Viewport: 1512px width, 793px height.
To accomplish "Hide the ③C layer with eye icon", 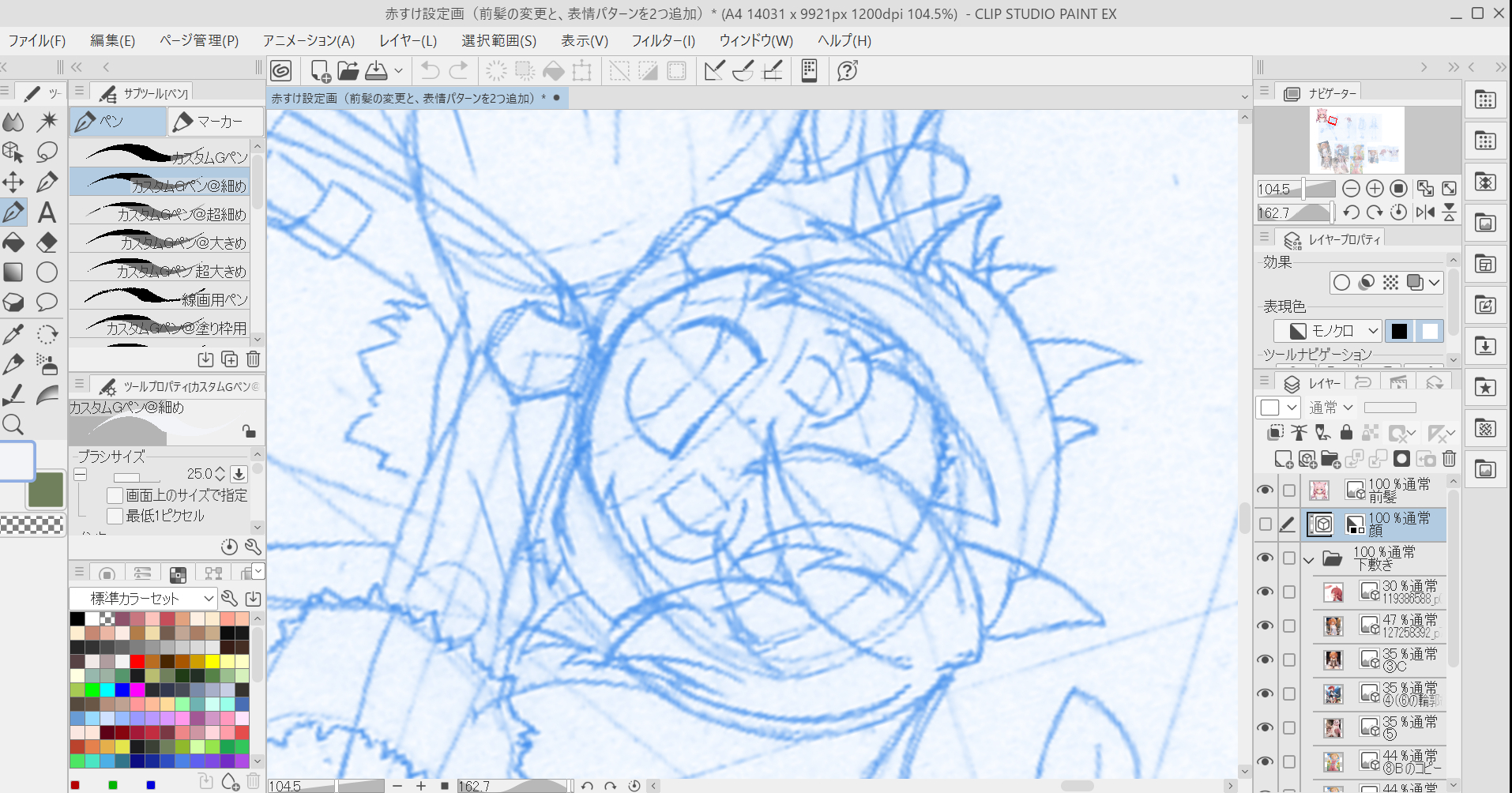I will click(1265, 660).
